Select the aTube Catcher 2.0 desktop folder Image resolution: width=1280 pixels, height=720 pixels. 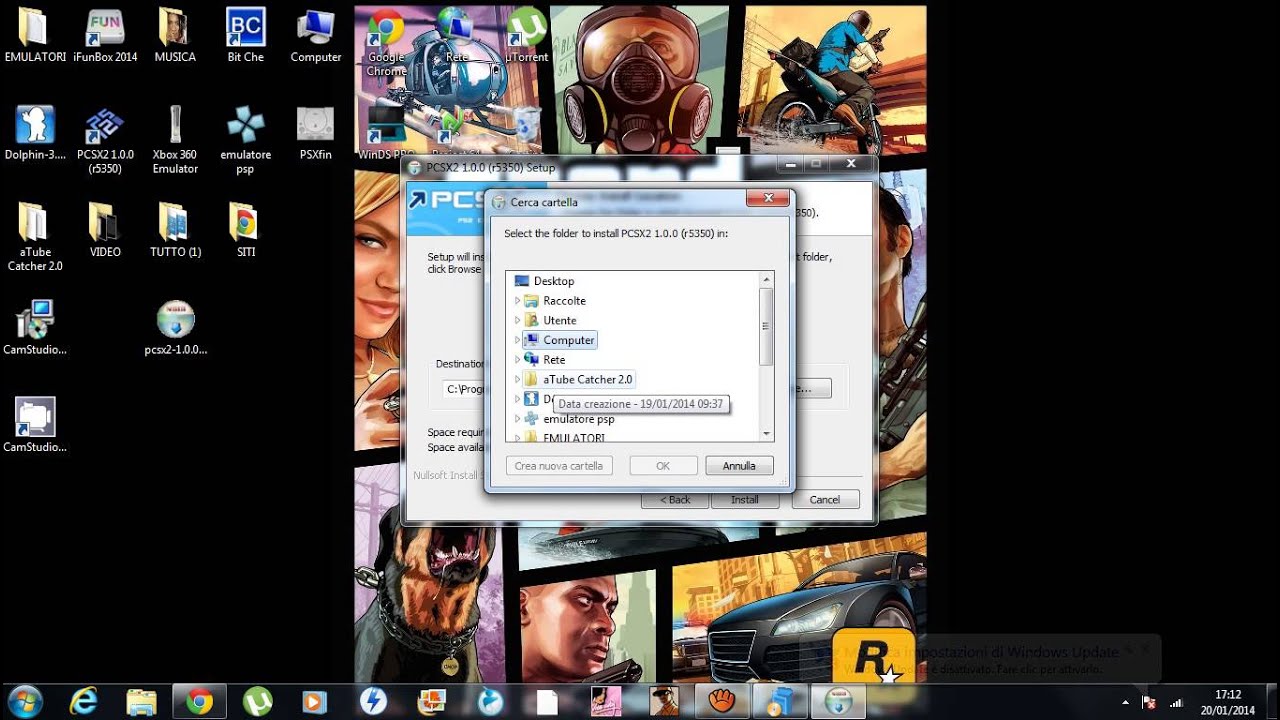(35, 237)
